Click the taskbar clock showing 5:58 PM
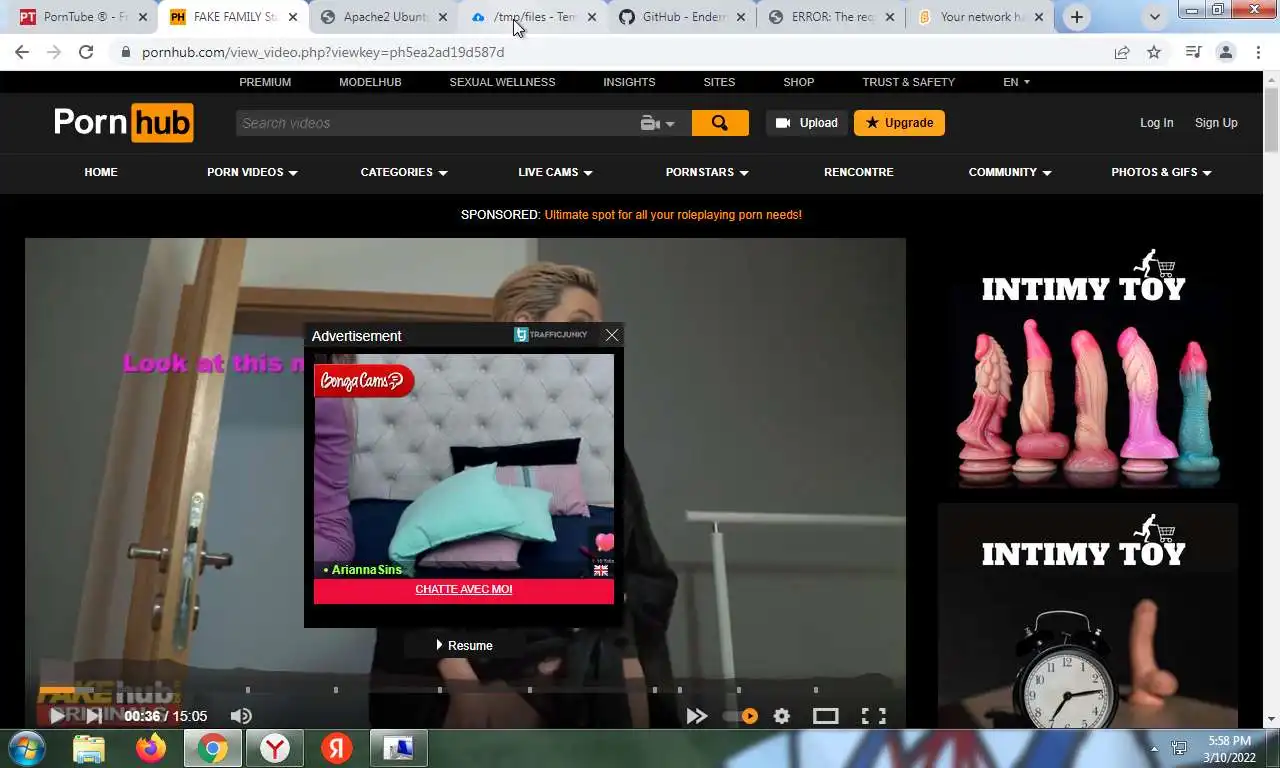 tap(1229, 748)
